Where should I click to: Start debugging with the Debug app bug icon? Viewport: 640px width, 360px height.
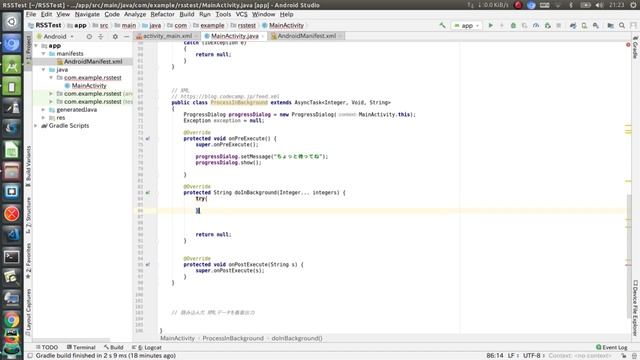pos(513,25)
